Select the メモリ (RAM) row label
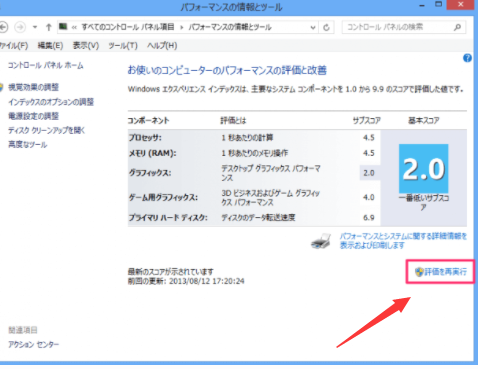Image resolution: width=478 pixels, height=369 pixels. [152, 153]
